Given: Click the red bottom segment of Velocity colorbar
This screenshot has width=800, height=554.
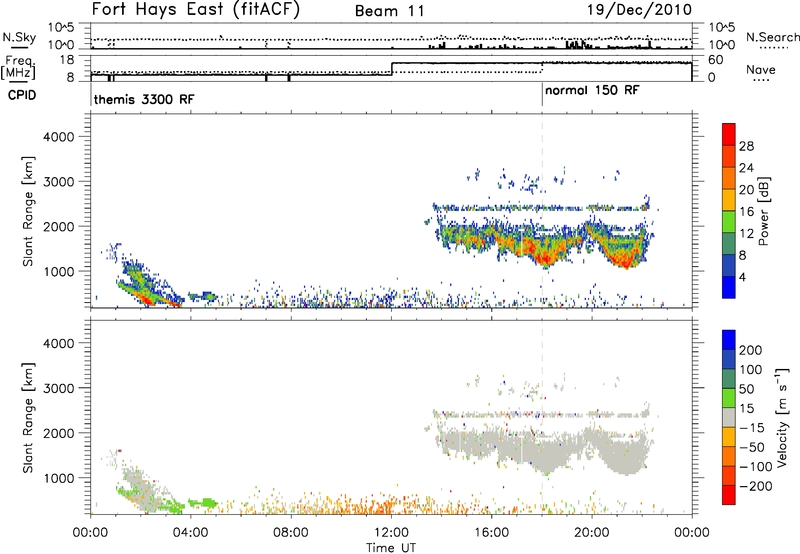Looking at the screenshot, I should tap(729, 495).
